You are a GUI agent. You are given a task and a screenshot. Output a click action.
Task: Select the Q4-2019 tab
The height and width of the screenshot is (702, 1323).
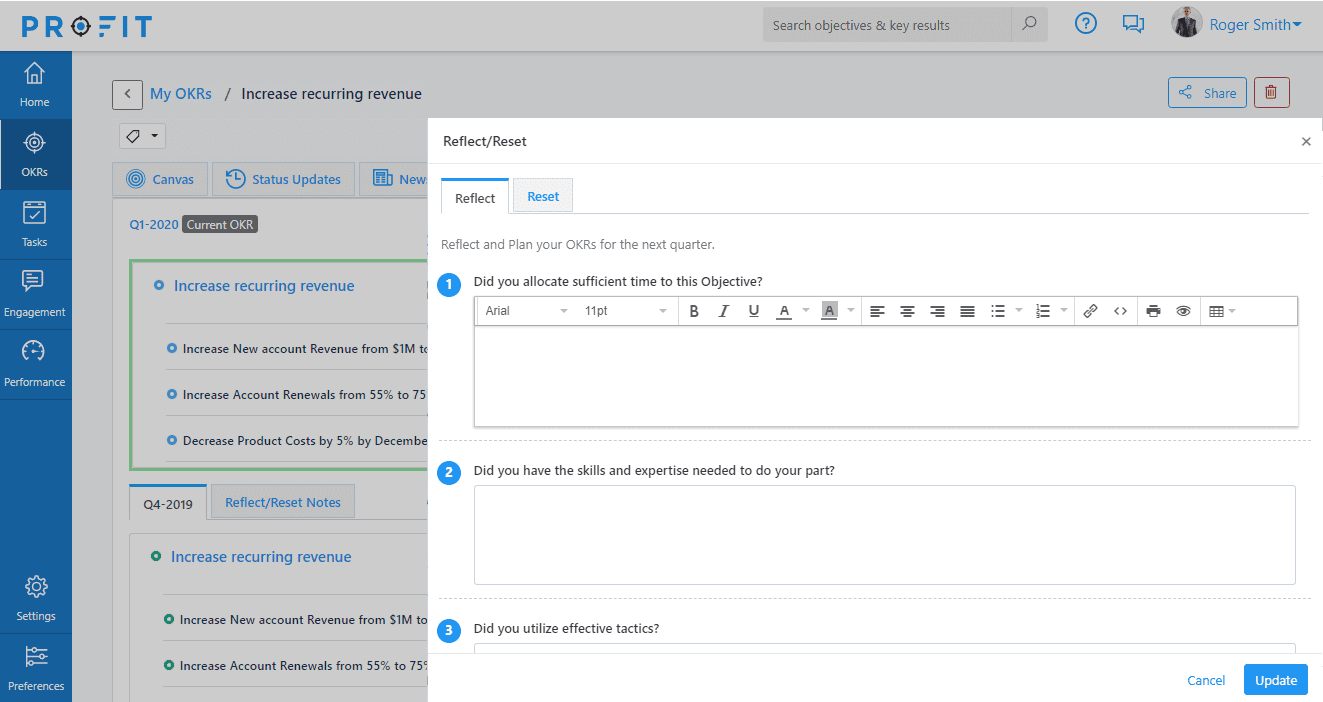[168, 503]
